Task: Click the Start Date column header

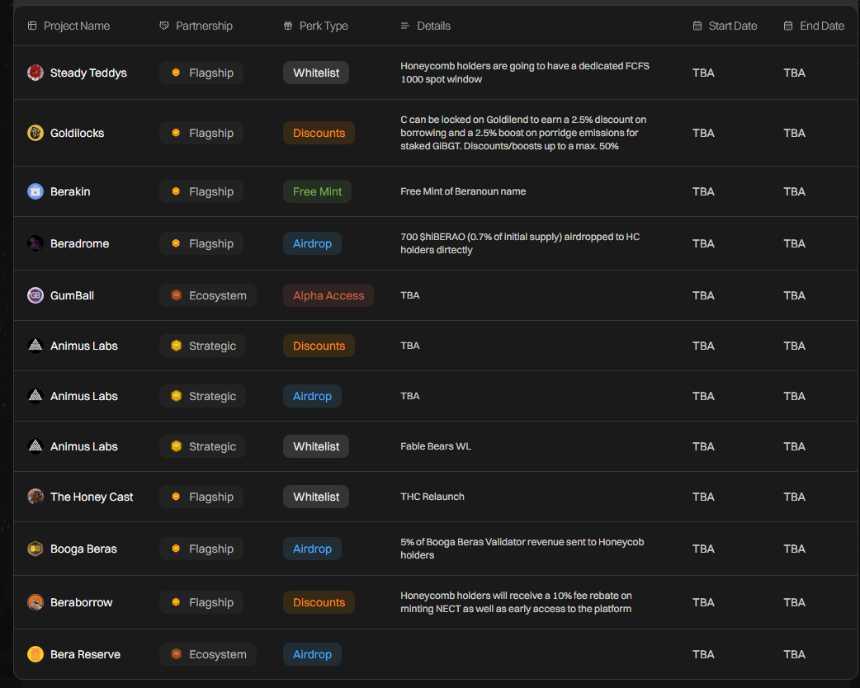Action: click(725, 26)
